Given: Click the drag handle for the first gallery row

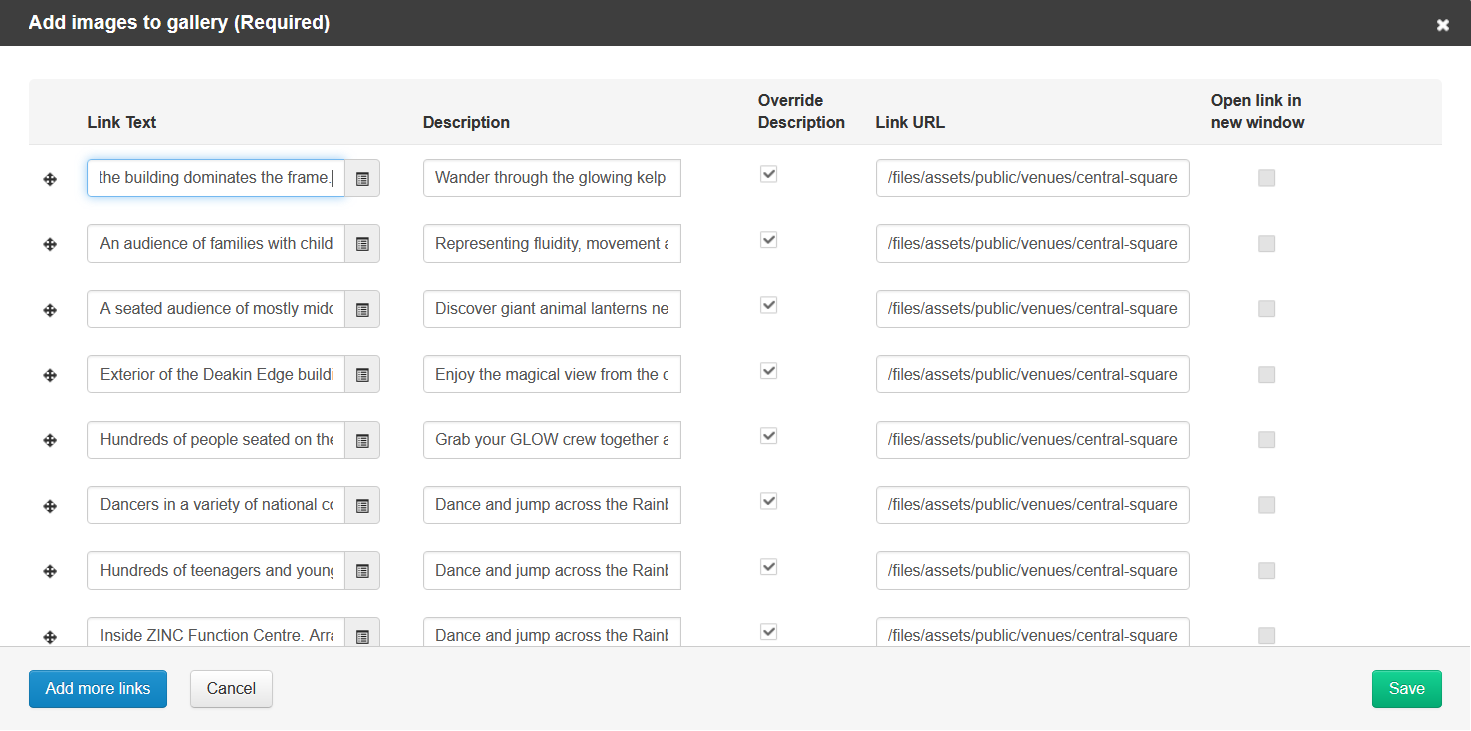Looking at the screenshot, I should pos(50,179).
